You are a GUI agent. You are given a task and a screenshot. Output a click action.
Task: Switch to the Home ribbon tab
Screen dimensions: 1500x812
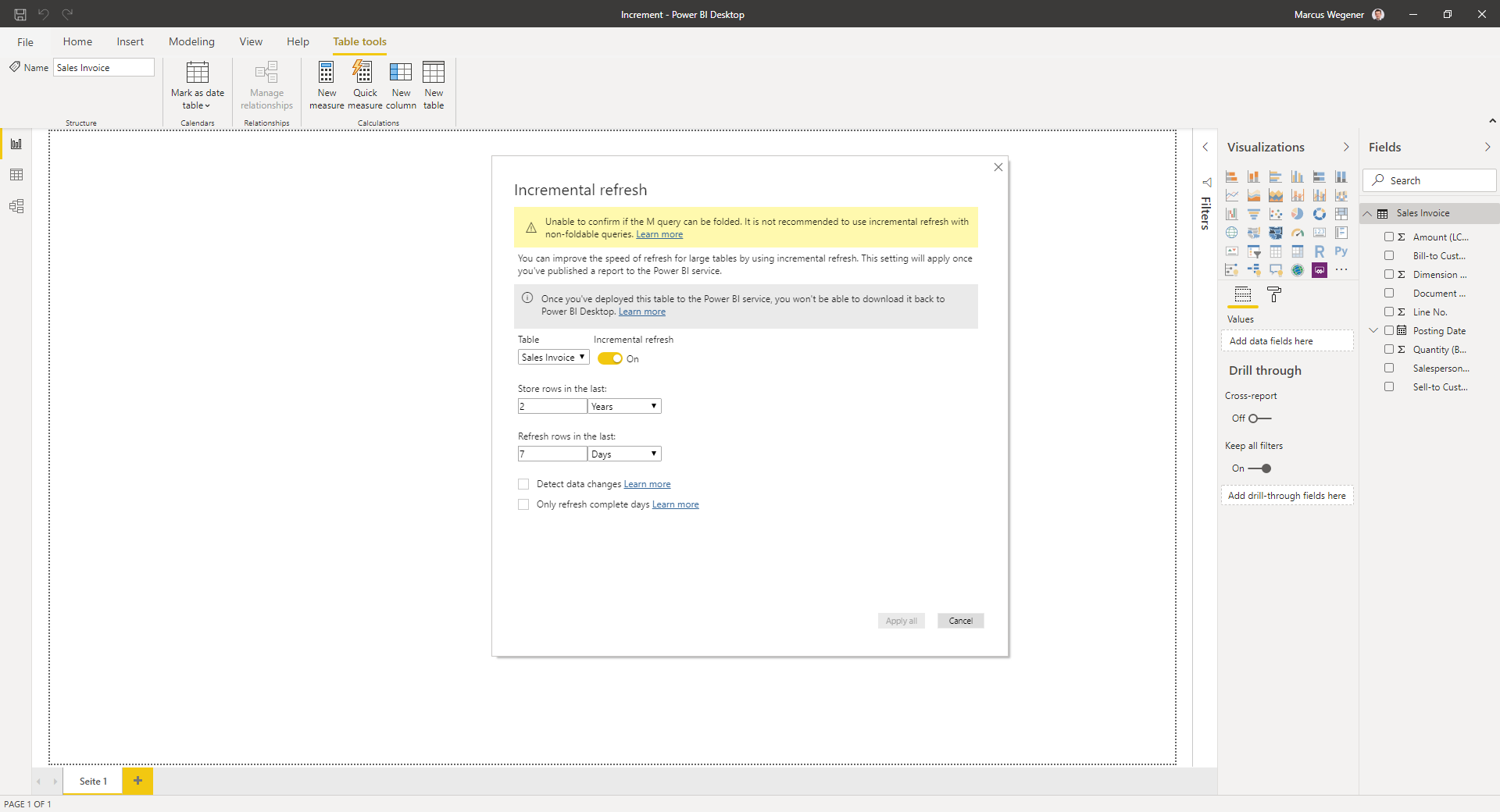click(77, 42)
